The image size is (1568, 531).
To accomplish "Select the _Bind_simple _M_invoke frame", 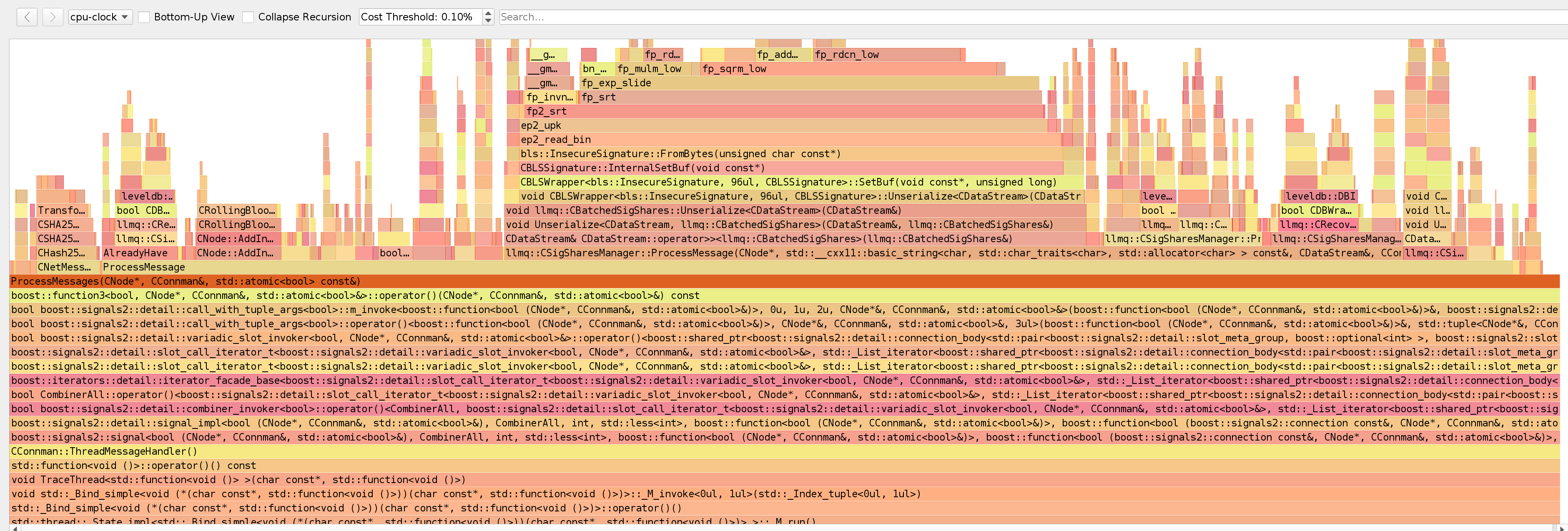I will 785,494.
